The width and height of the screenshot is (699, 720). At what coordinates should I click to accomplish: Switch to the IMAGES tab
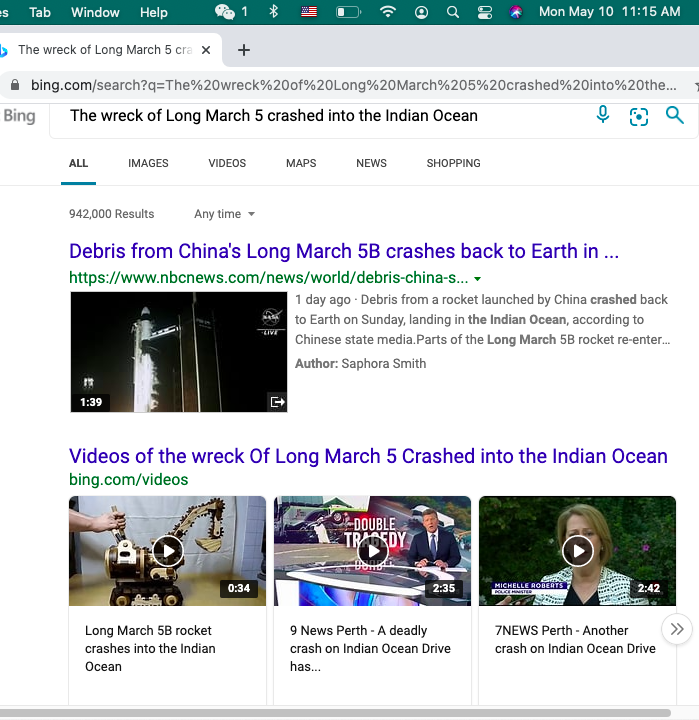[148, 163]
